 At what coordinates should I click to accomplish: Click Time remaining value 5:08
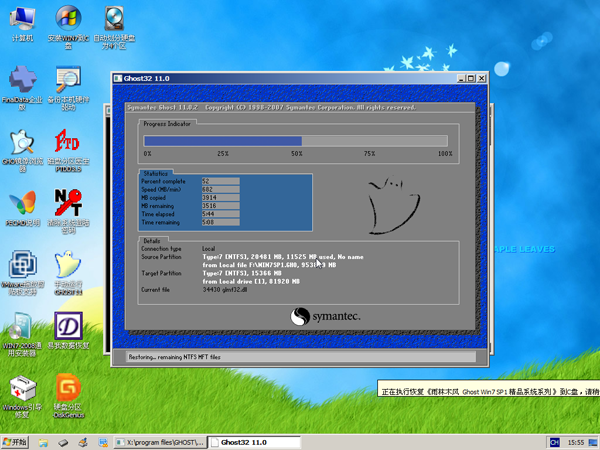(221, 222)
